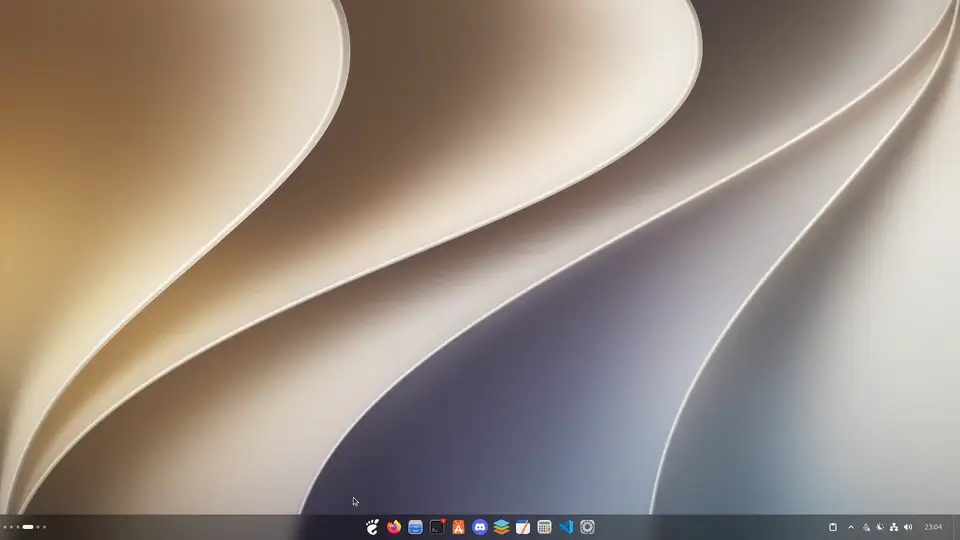Open the system settings gear icon
Image resolution: width=960 pixels, height=540 pixels.
pos(587,527)
